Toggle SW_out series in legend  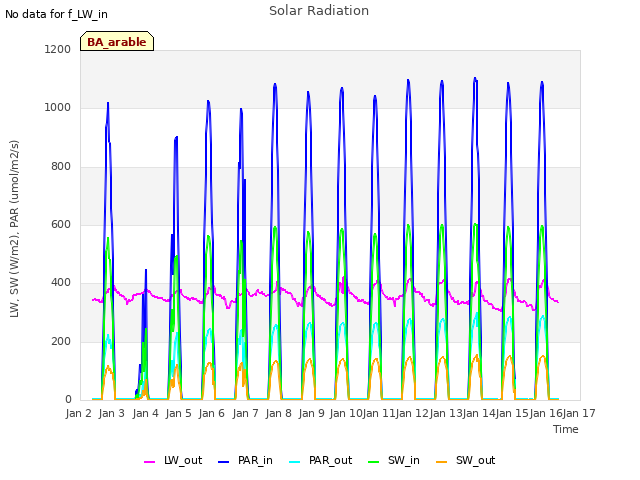coord(466,460)
